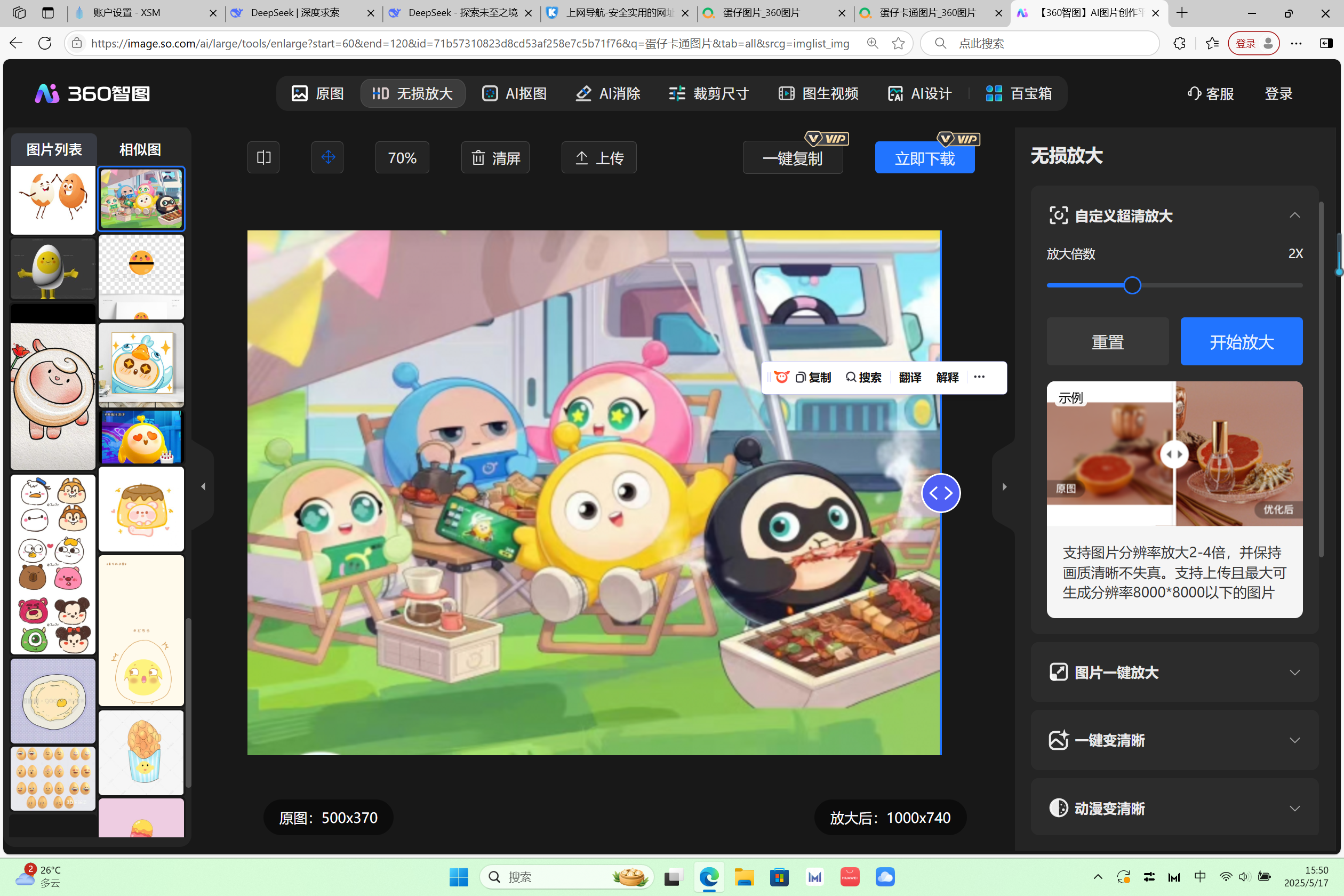Click the 登录 link in header
The image size is (1344, 896).
point(1278,93)
